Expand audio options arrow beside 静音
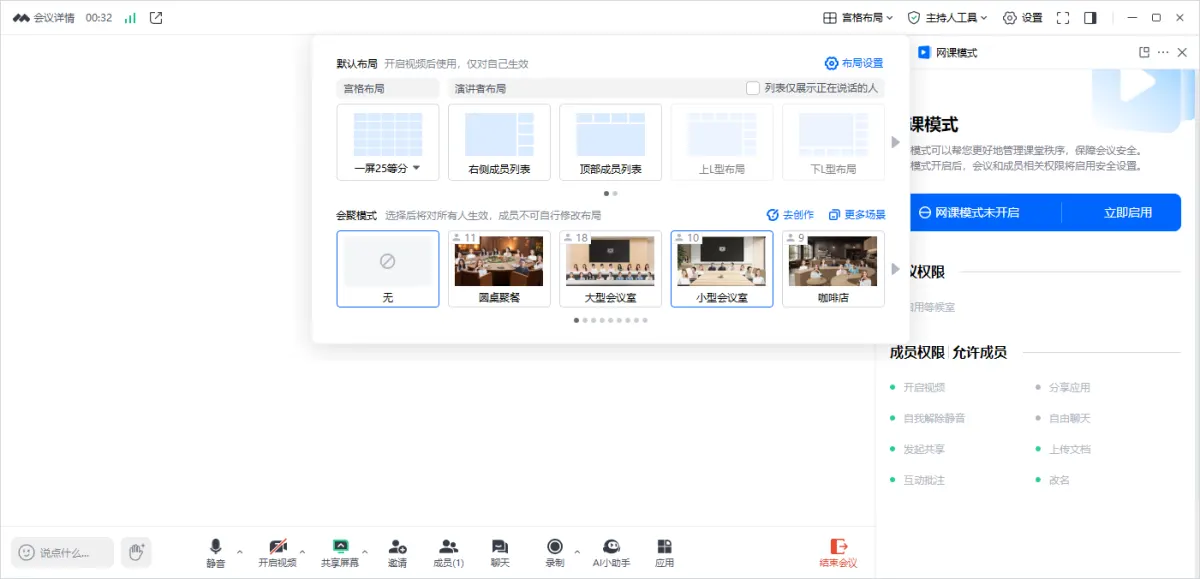The width and height of the screenshot is (1200, 579). click(x=239, y=551)
